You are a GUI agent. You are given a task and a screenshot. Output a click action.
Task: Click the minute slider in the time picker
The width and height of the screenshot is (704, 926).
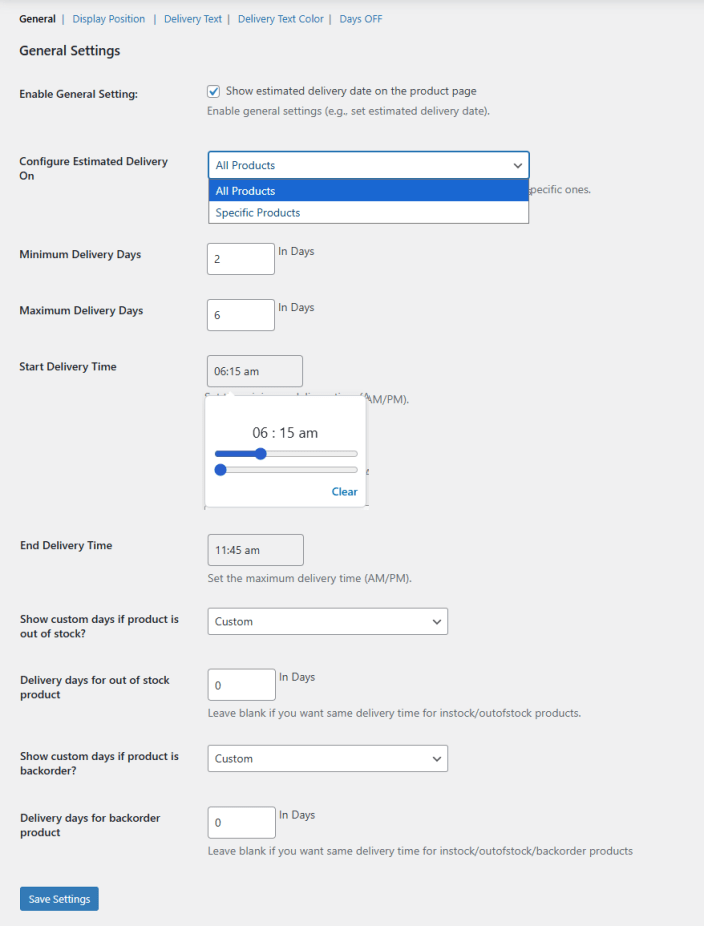click(x=220, y=469)
